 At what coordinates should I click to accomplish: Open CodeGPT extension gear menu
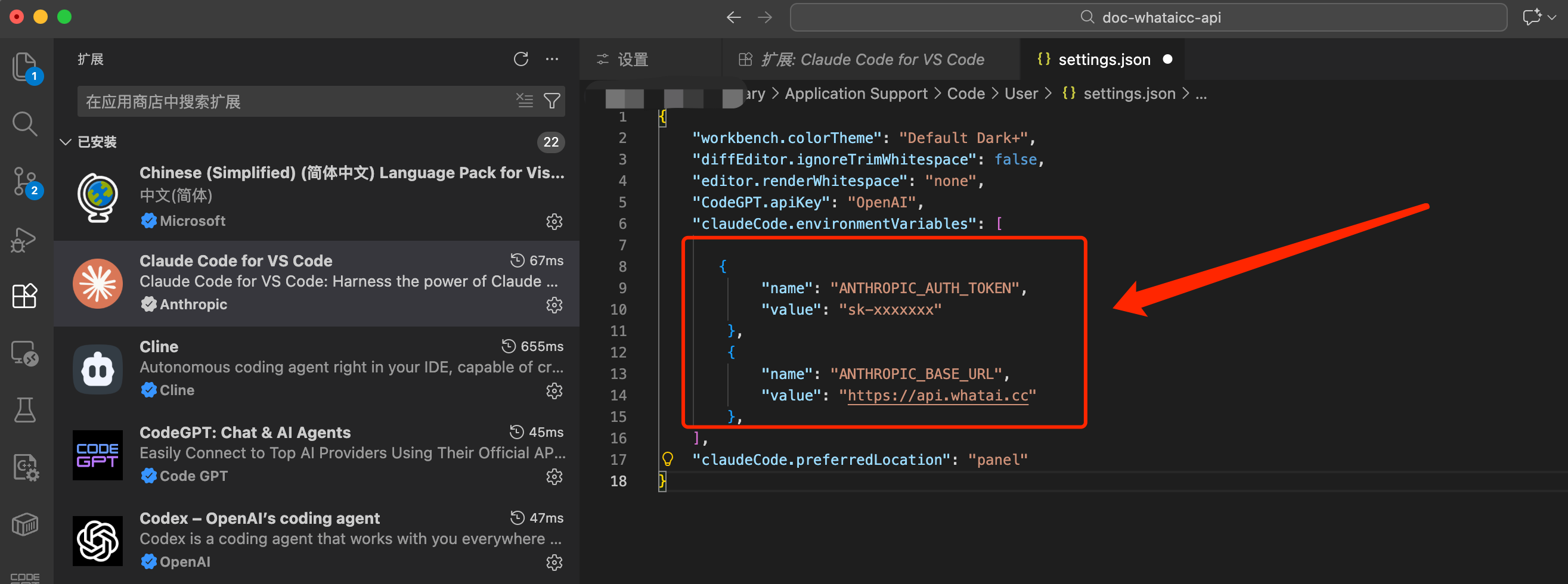554,476
